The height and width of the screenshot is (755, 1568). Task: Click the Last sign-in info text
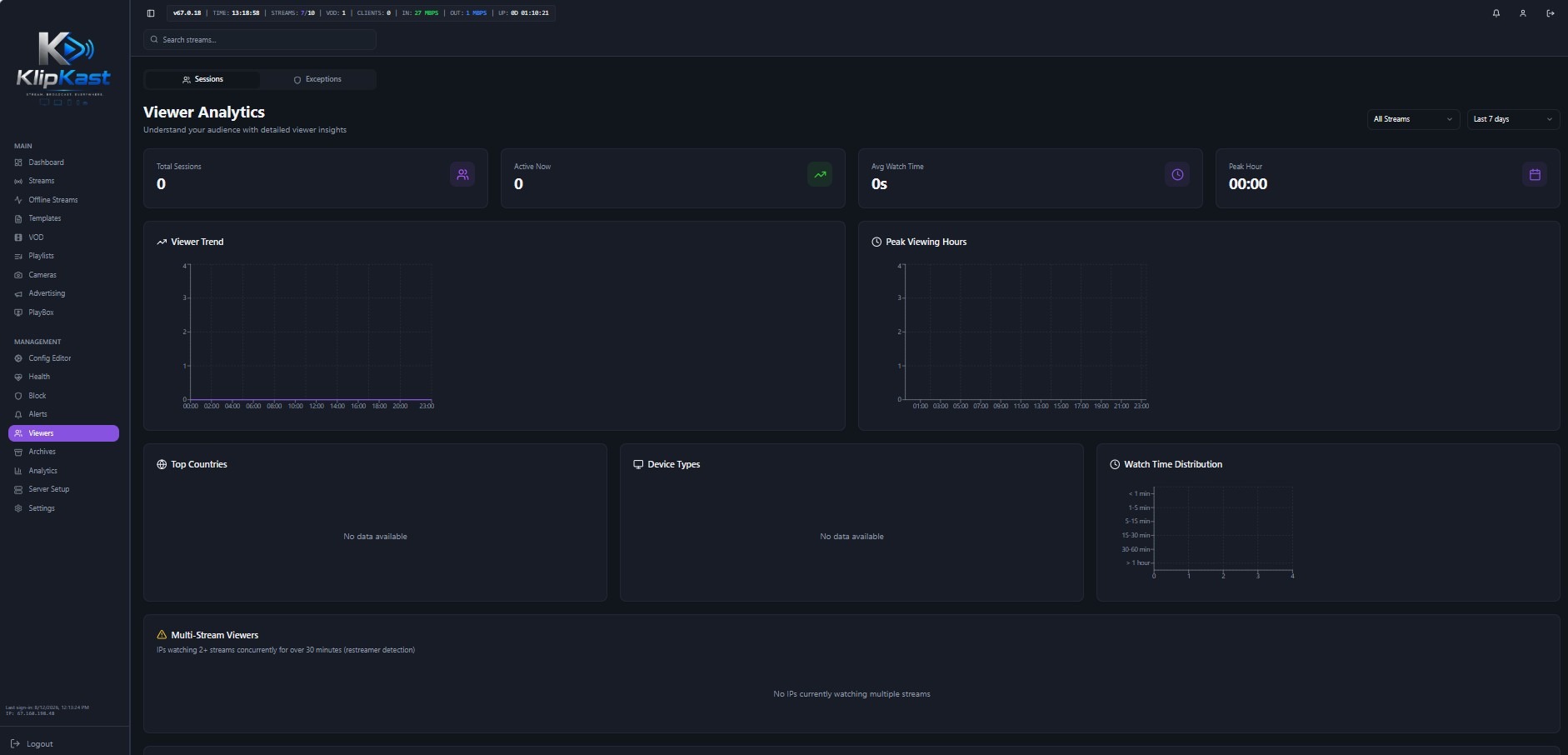(47, 710)
